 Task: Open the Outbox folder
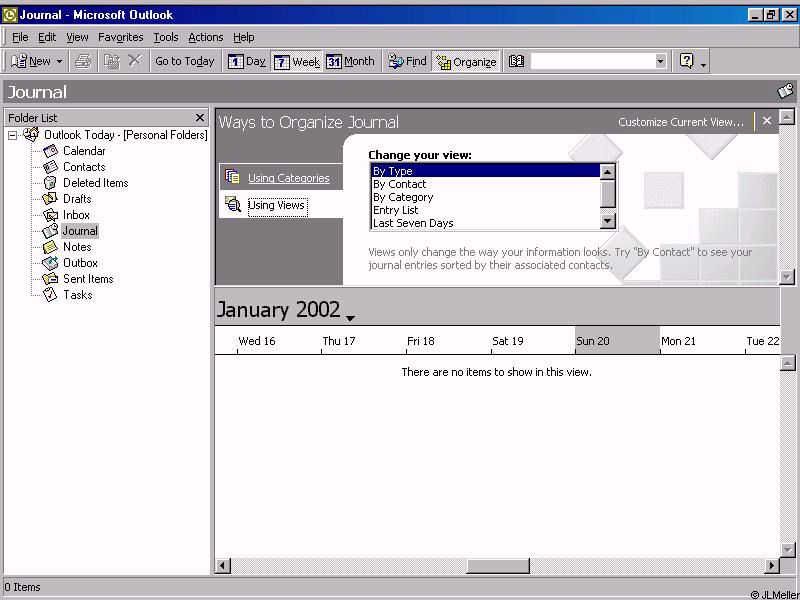coord(80,263)
